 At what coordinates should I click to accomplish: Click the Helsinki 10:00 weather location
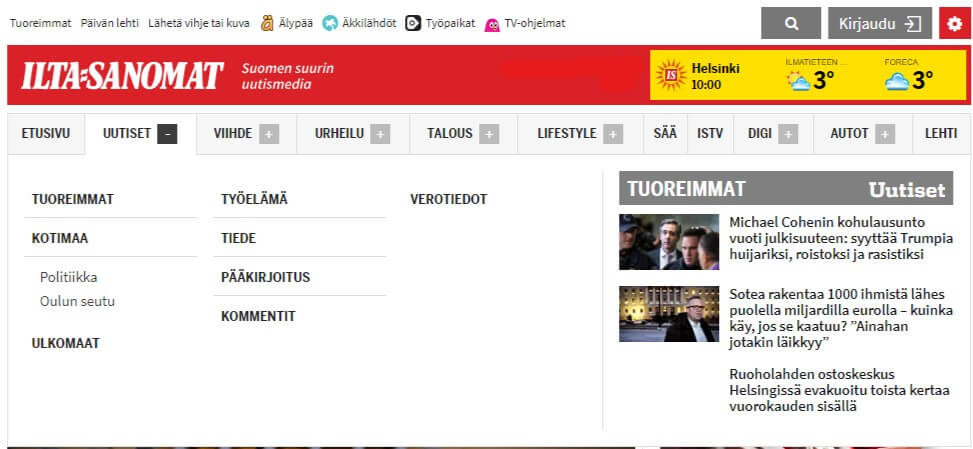pos(715,76)
